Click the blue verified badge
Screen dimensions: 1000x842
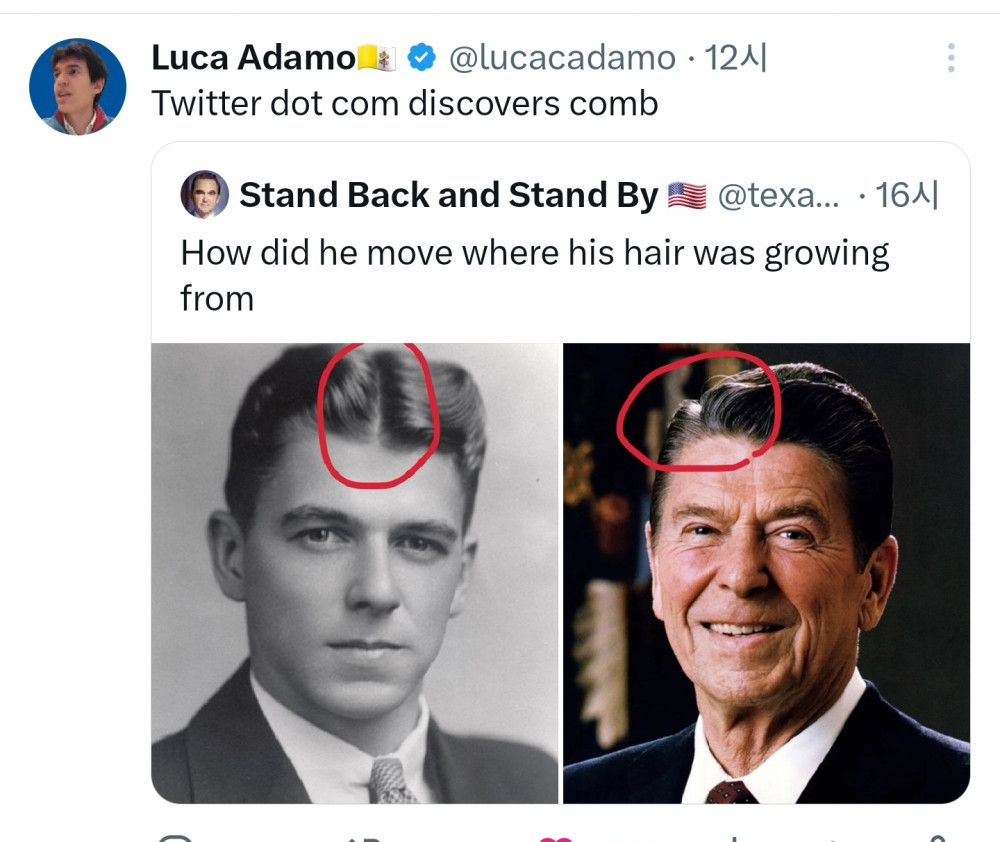pos(422,58)
